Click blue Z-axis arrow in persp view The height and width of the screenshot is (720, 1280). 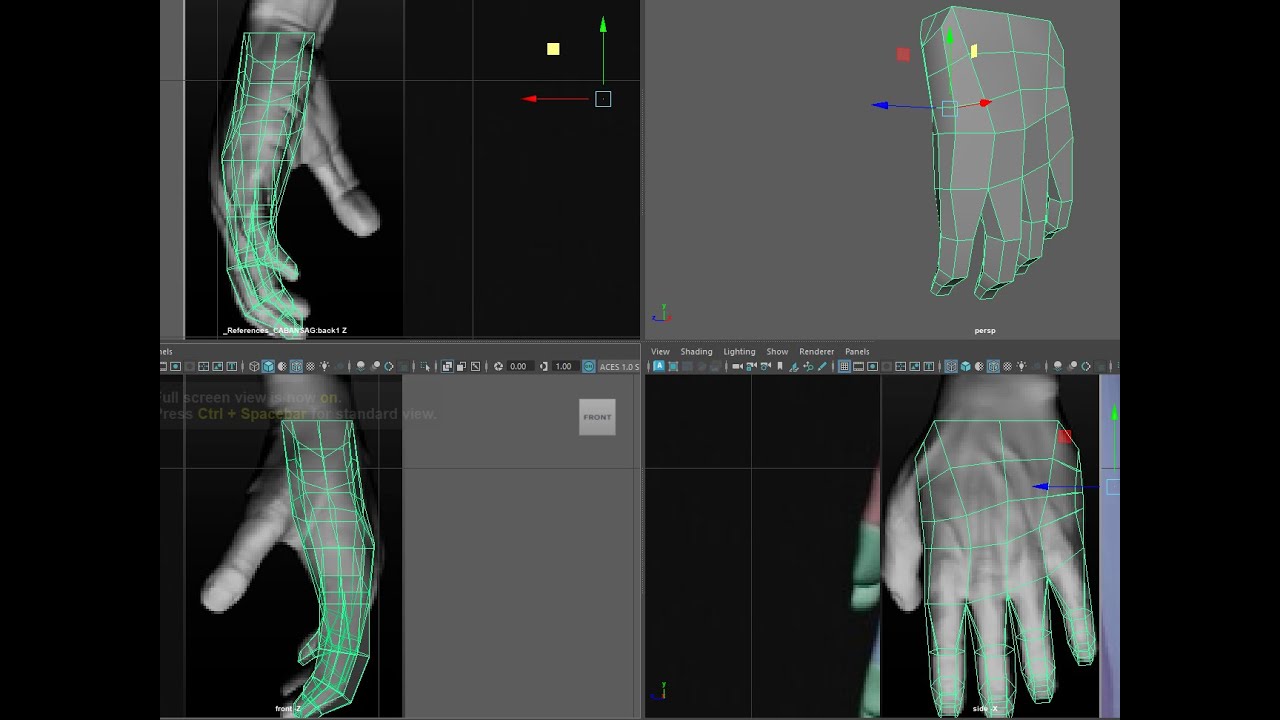click(880, 105)
